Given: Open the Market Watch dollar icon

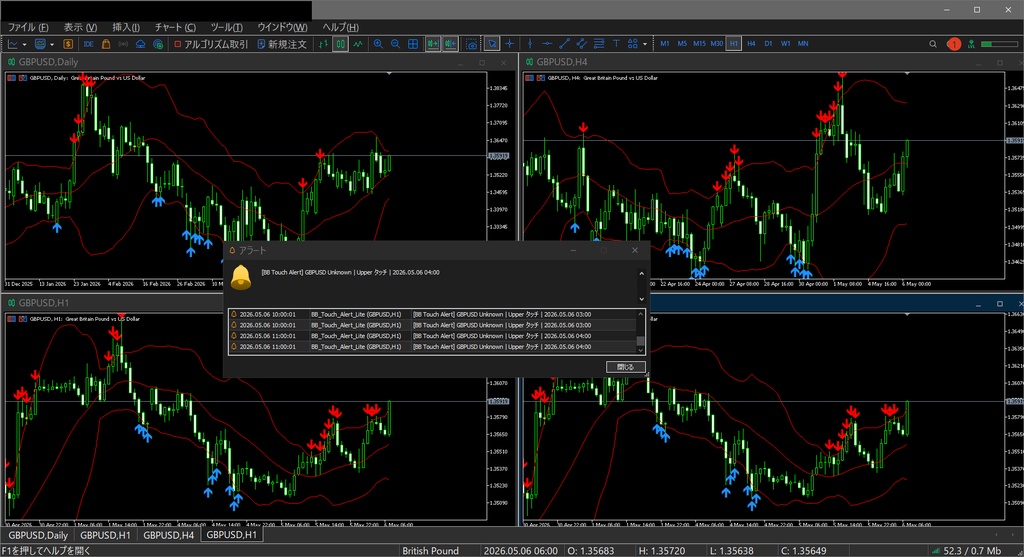Looking at the screenshot, I should (68, 44).
